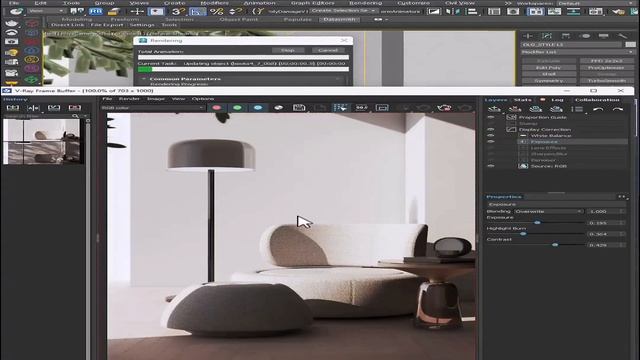Toggle the alpha/mono circle button in Frame Buffer toolbar

[x=279, y=108]
